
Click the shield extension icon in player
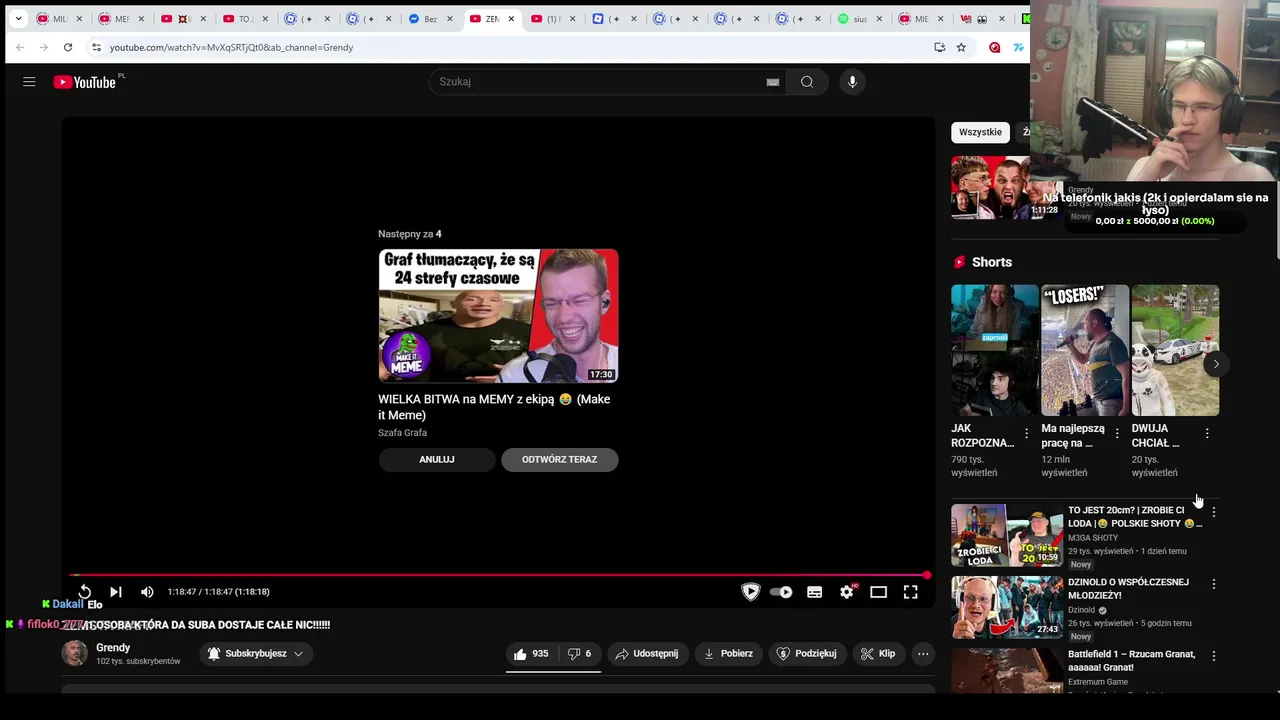tap(750, 592)
